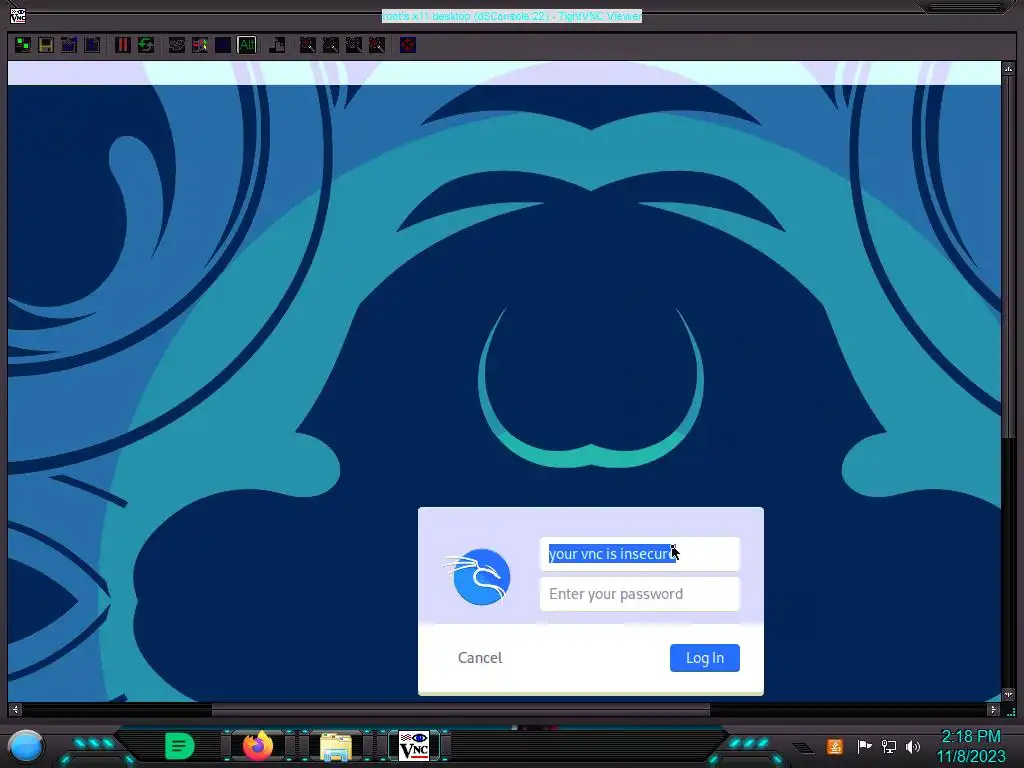The width and height of the screenshot is (1024, 768).
Task: Click the vertical scrollbar down arrow
Action: tap(1008, 695)
